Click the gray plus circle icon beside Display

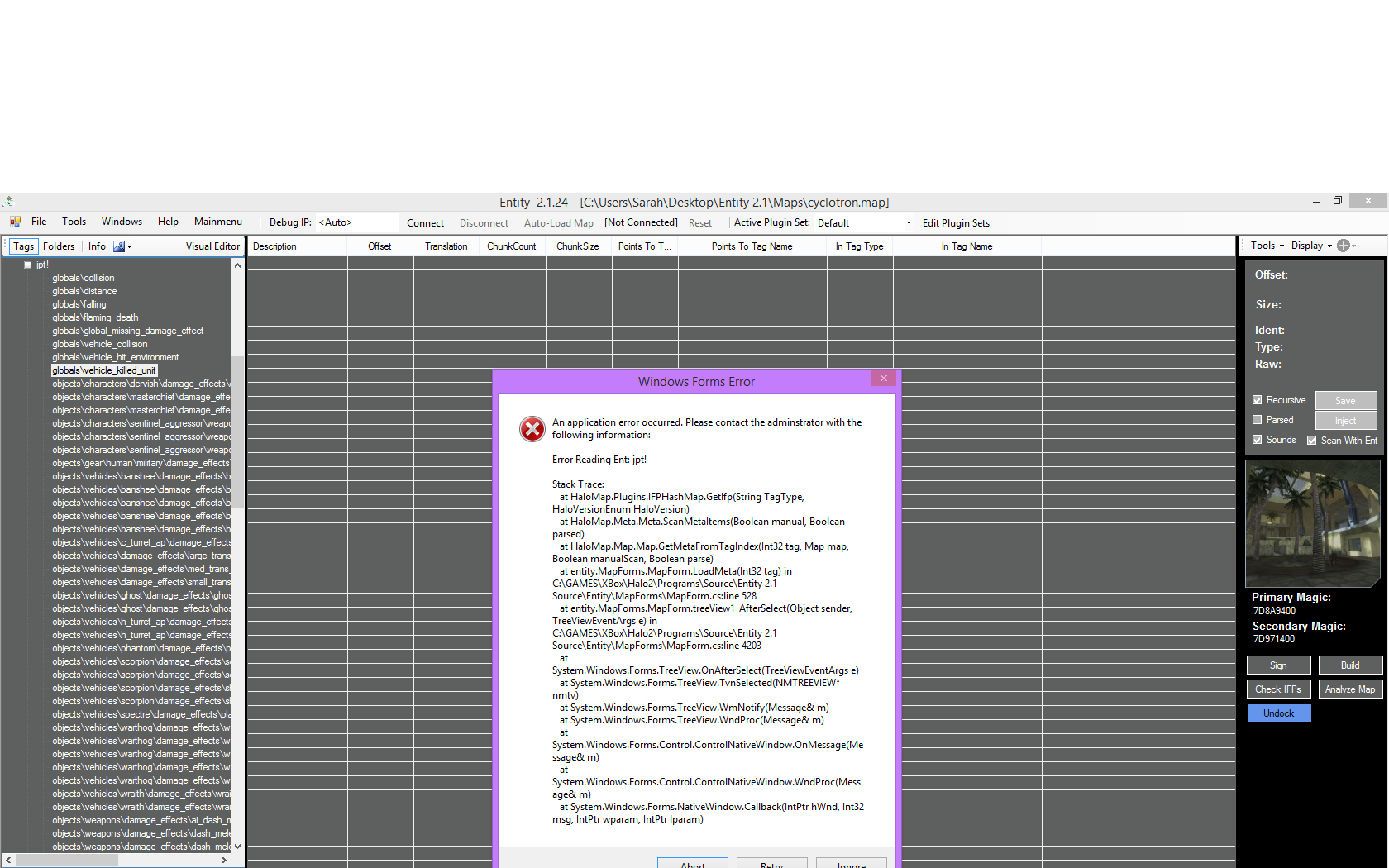tap(1344, 246)
